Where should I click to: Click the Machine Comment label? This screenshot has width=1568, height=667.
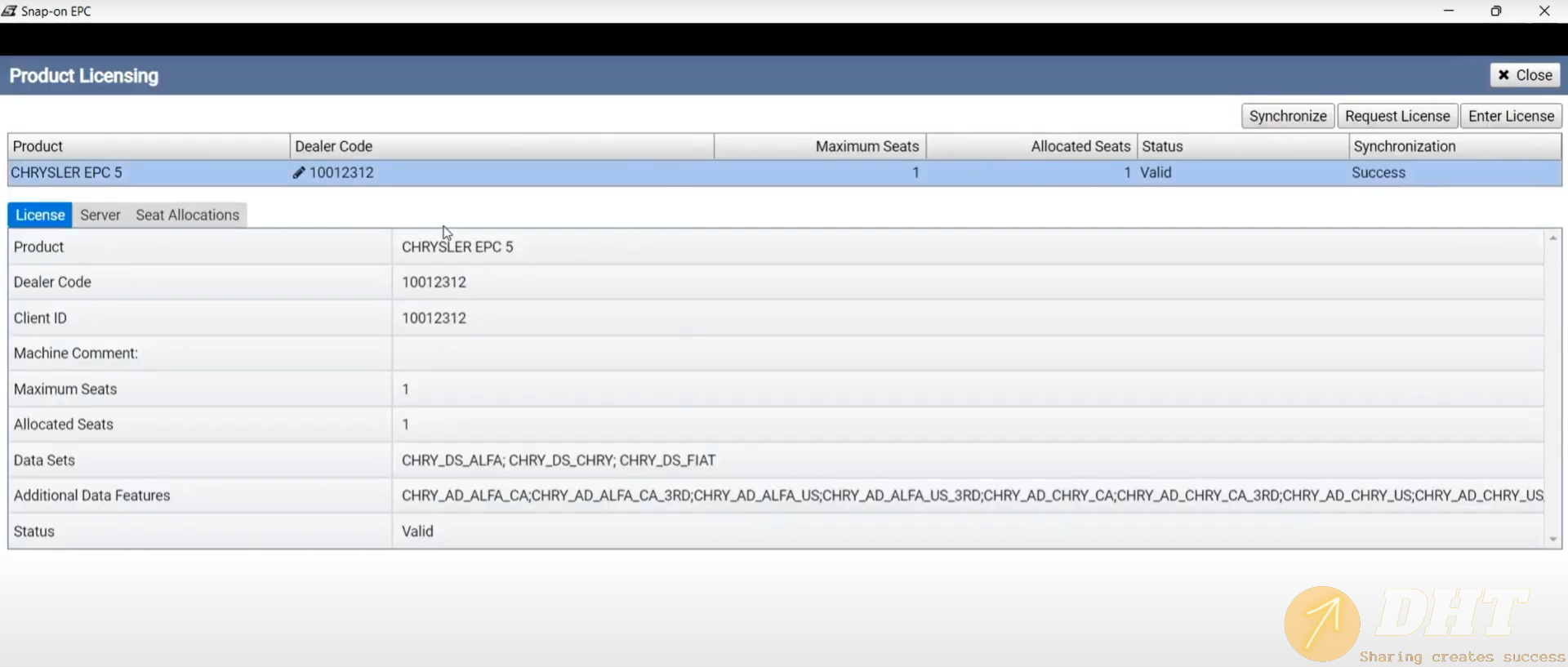click(76, 353)
